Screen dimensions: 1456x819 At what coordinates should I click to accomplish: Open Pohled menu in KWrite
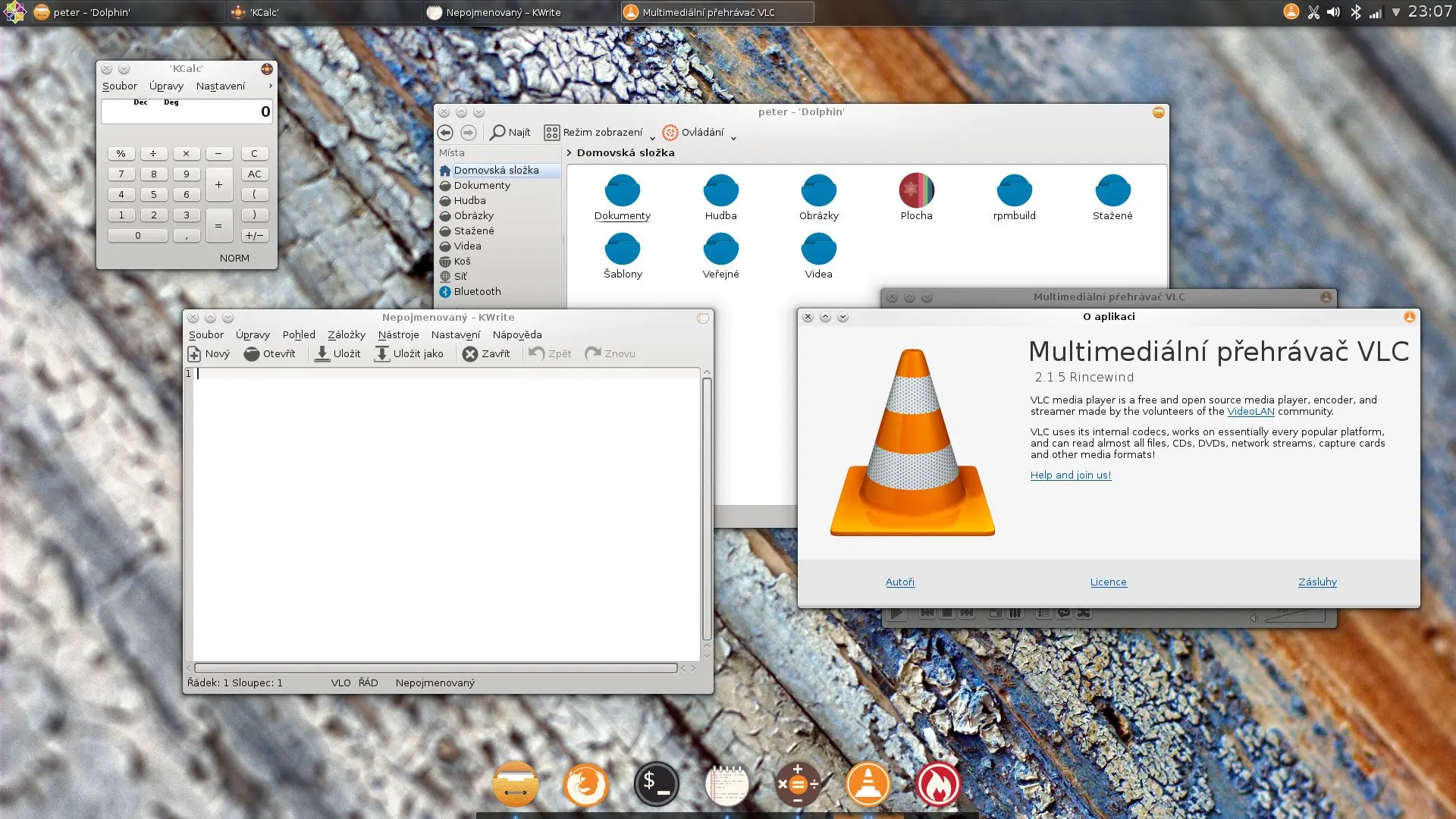(x=299, y=335)
